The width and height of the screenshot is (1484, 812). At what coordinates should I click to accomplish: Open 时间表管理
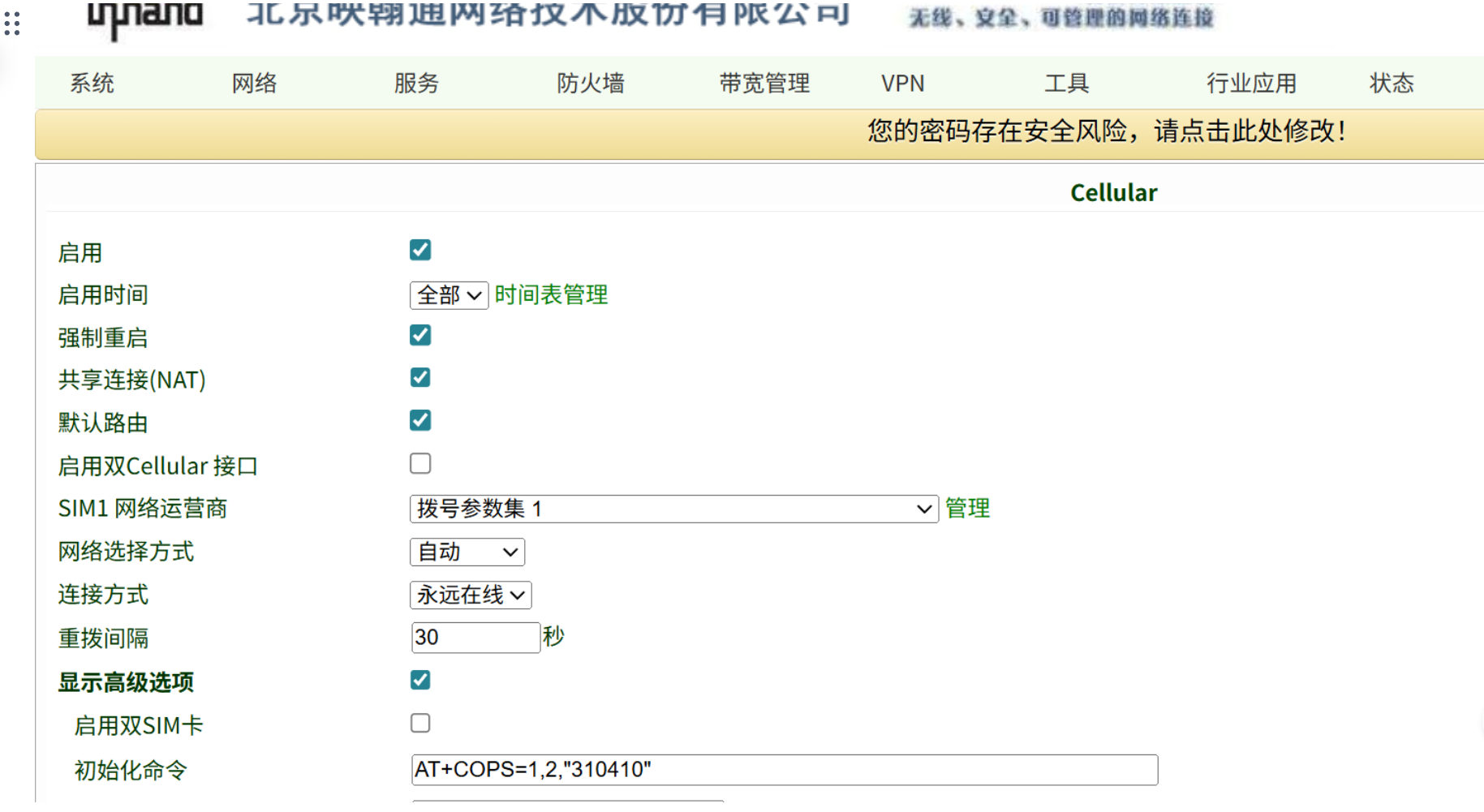coord(551,295)
